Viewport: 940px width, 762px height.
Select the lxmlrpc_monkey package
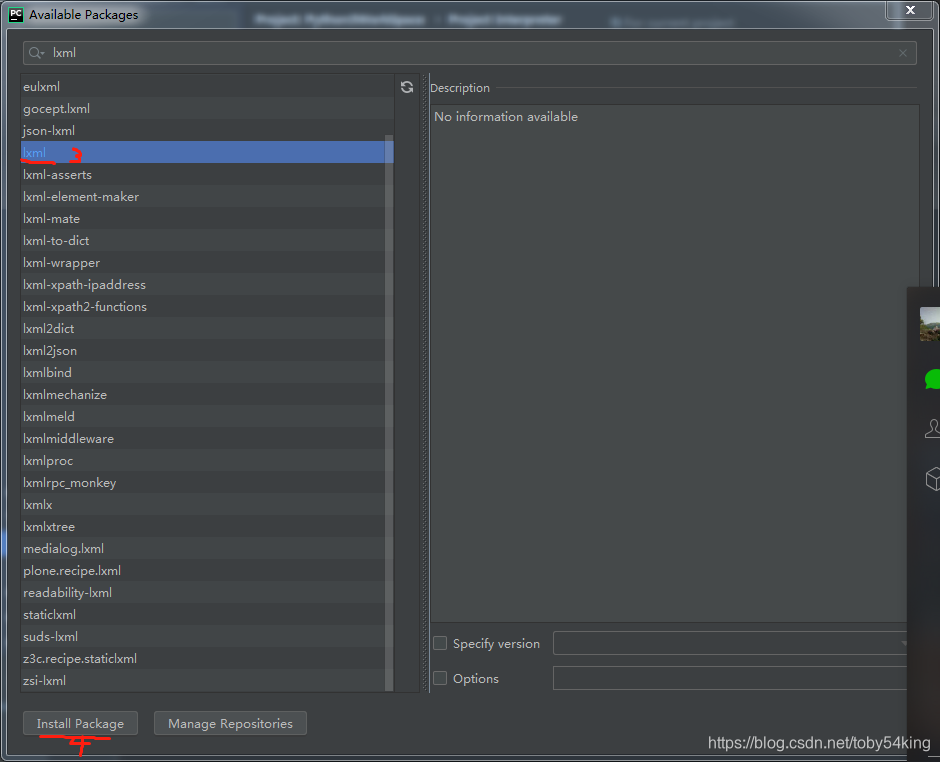[x=207, y=482]
